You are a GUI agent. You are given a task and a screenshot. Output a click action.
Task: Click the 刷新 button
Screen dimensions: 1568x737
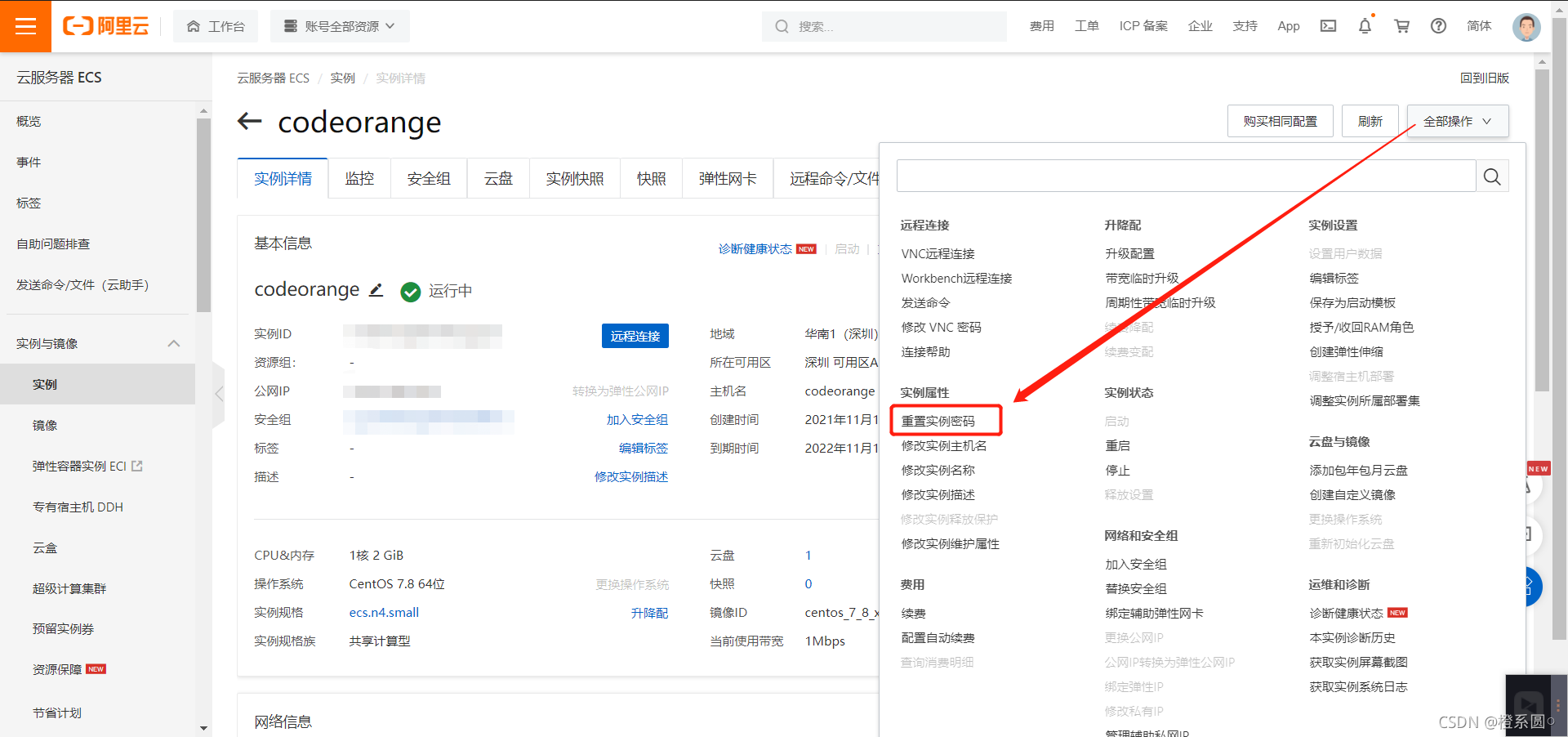1370,121
